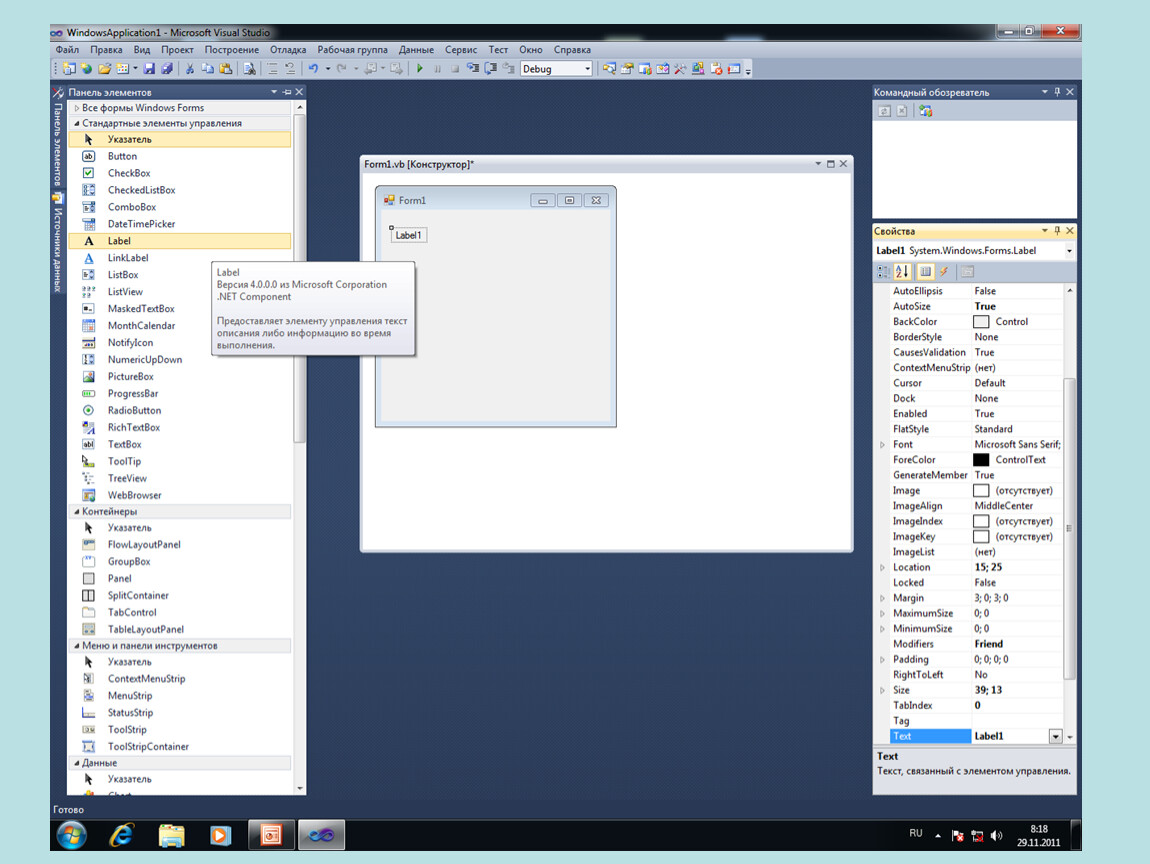Viewport: 1150px width, 864px height.
Task: Open the object selector dropdown in Properties
Action: tap(1069, 251)
